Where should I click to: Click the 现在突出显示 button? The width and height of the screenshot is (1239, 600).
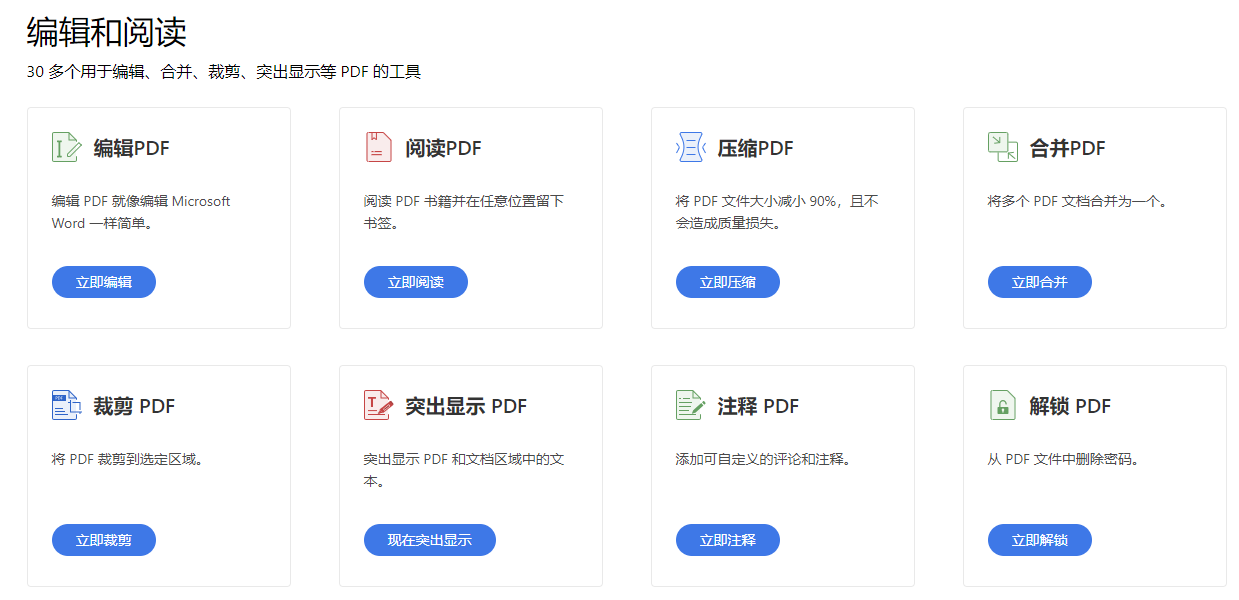click(x=430, y=540)
